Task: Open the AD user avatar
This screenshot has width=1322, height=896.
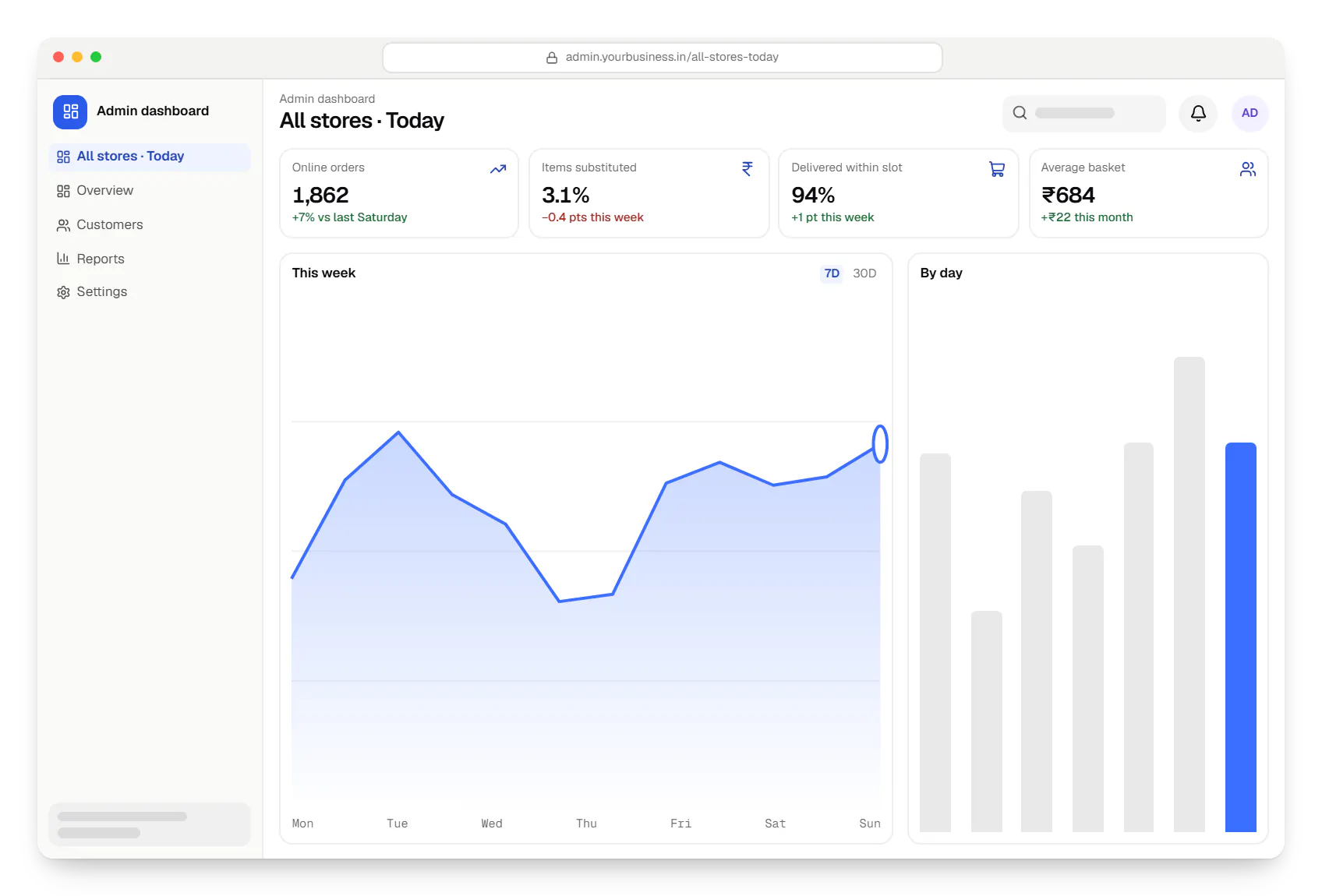Action: tap(1250, 113)
